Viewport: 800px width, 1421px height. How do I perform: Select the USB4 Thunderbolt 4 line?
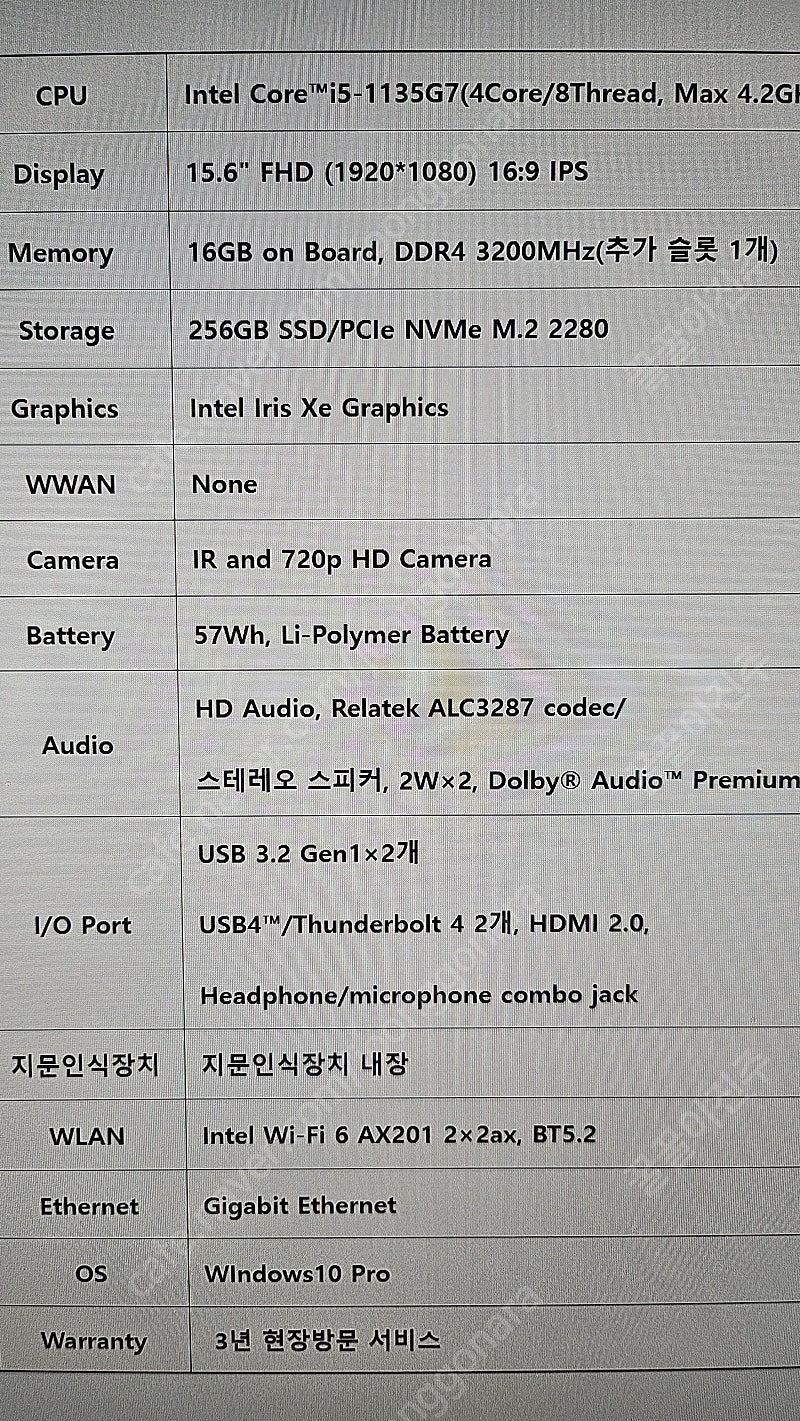click(x=424, y=925)
